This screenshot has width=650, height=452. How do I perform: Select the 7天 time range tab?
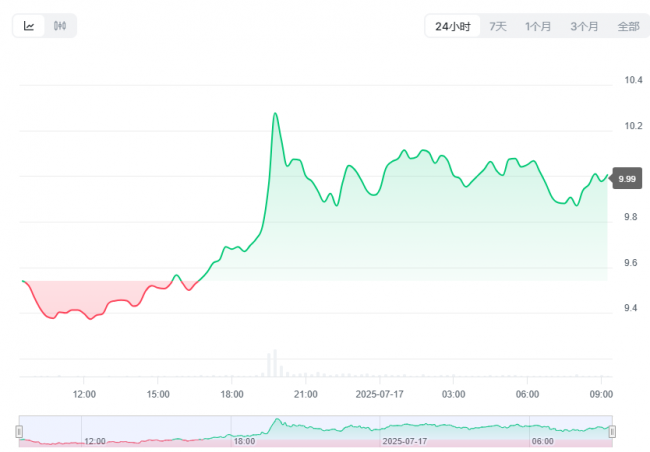click(x=498, y=27)
